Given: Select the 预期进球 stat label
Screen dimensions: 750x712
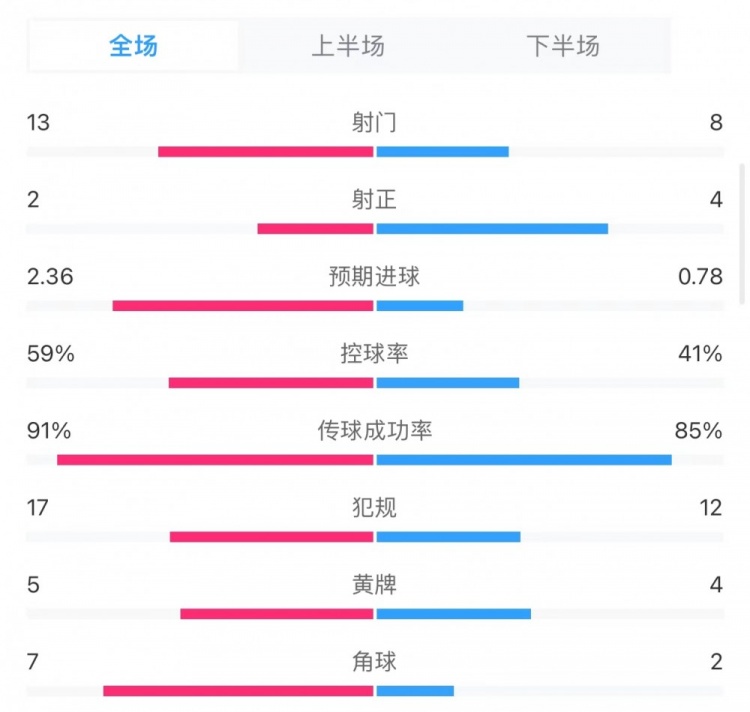Looking at the screenshot, I should tap(375, 277).
